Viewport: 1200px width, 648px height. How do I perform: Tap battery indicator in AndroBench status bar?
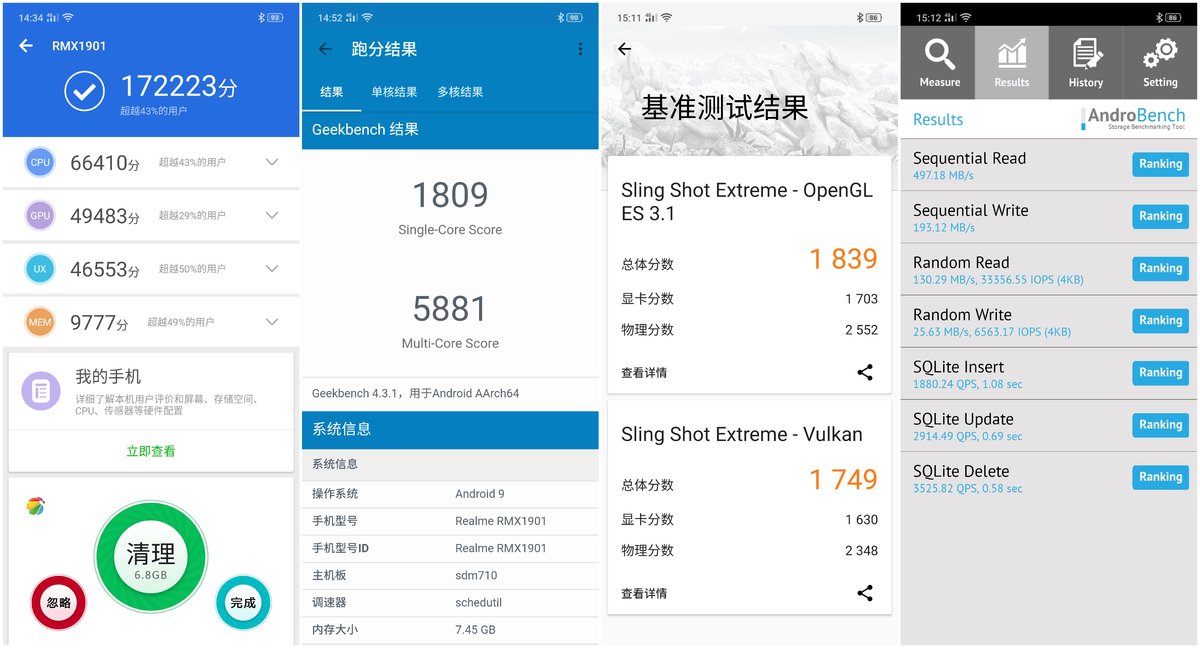coord(1173,17)
